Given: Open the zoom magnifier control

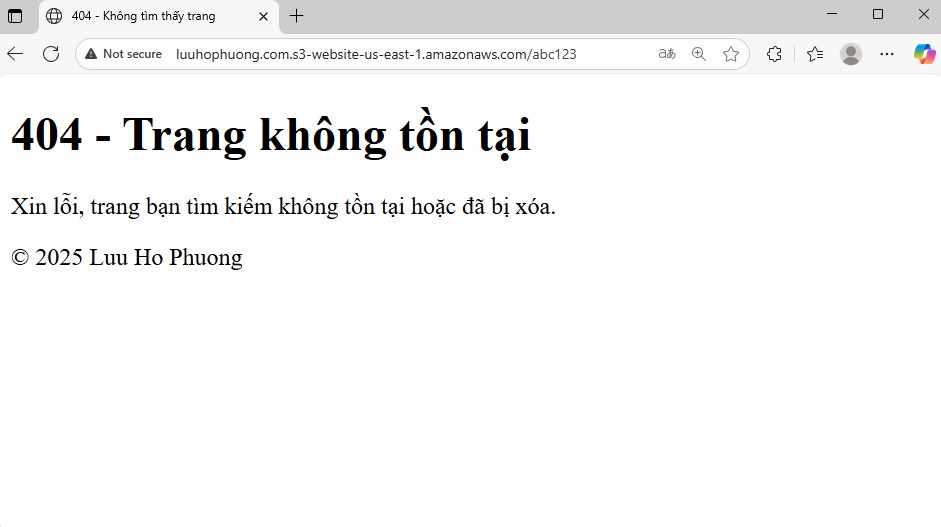Looking at the screenshot, I should click(699, 54).
